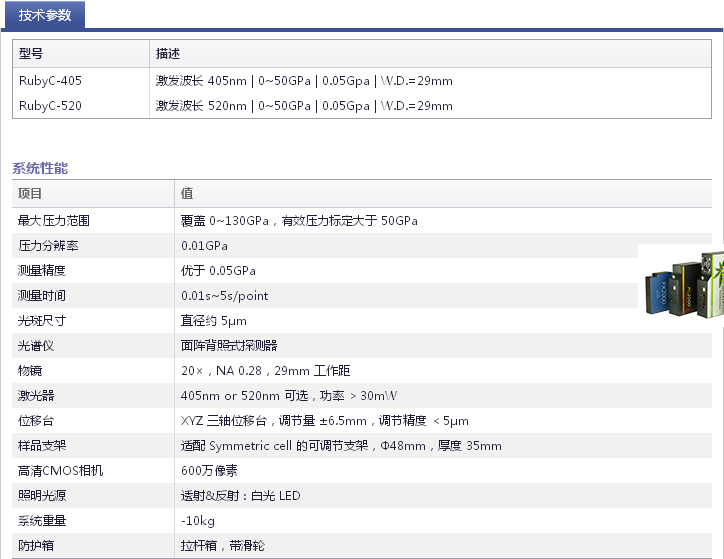Select the 激光器 row label

[35, 396]
